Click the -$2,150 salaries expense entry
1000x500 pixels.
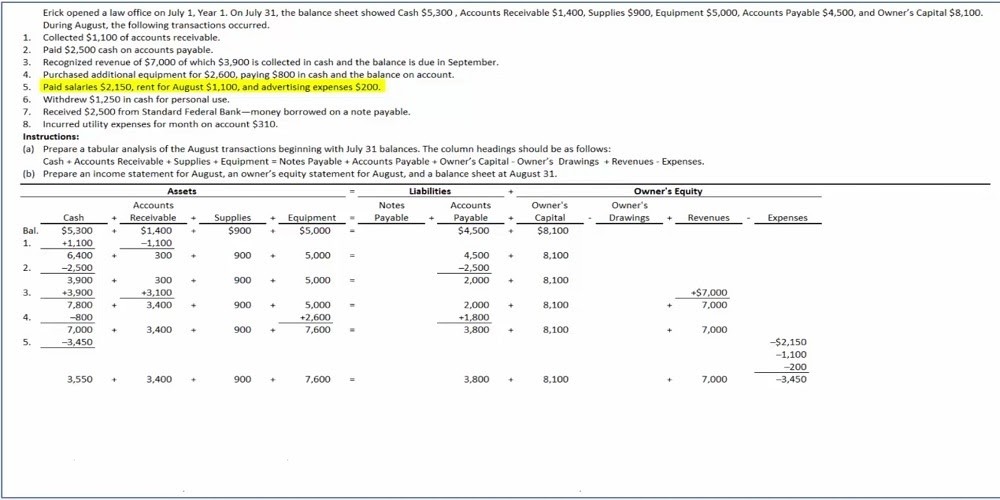(791, 342)
